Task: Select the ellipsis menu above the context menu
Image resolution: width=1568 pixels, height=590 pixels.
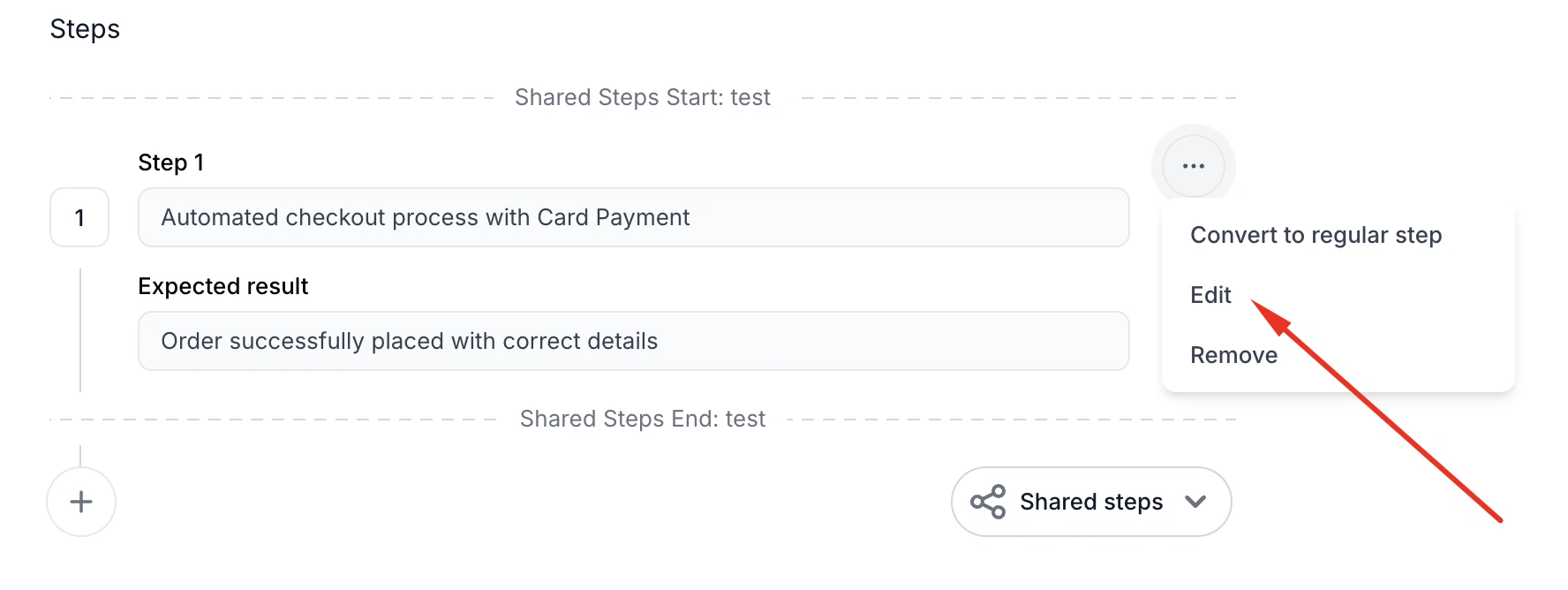Action: point(1193,164)
